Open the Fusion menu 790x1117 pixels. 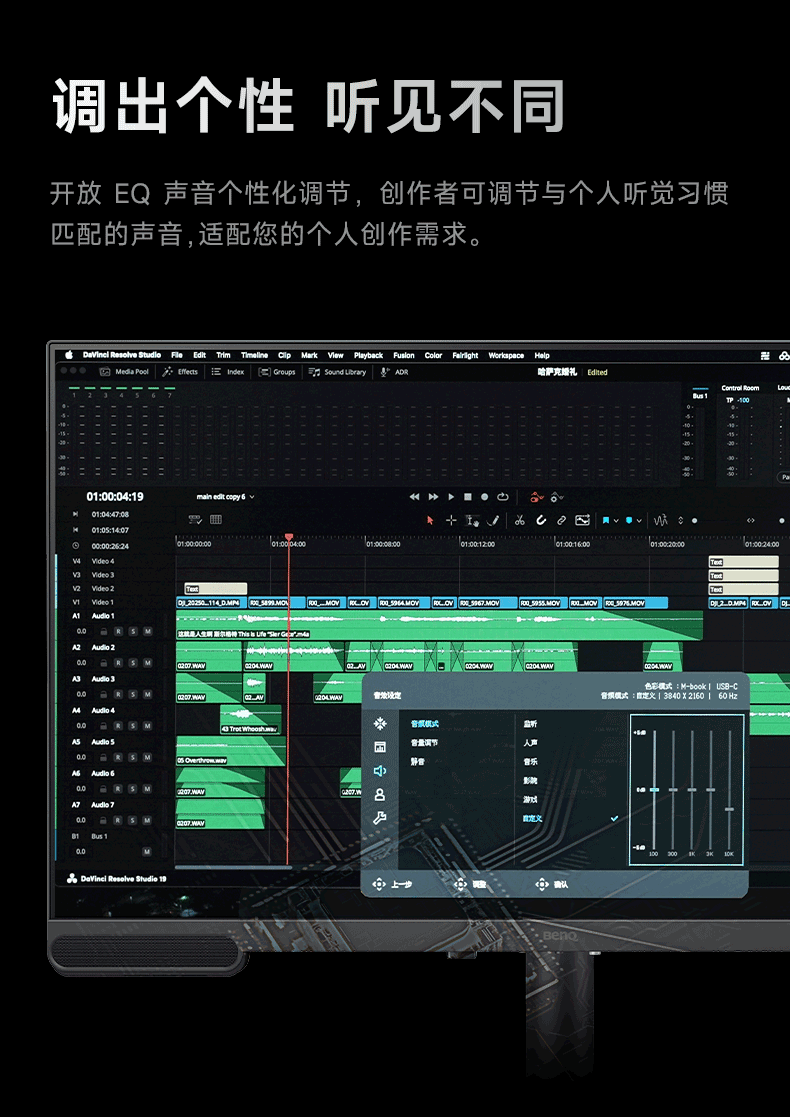pos(404,355)
